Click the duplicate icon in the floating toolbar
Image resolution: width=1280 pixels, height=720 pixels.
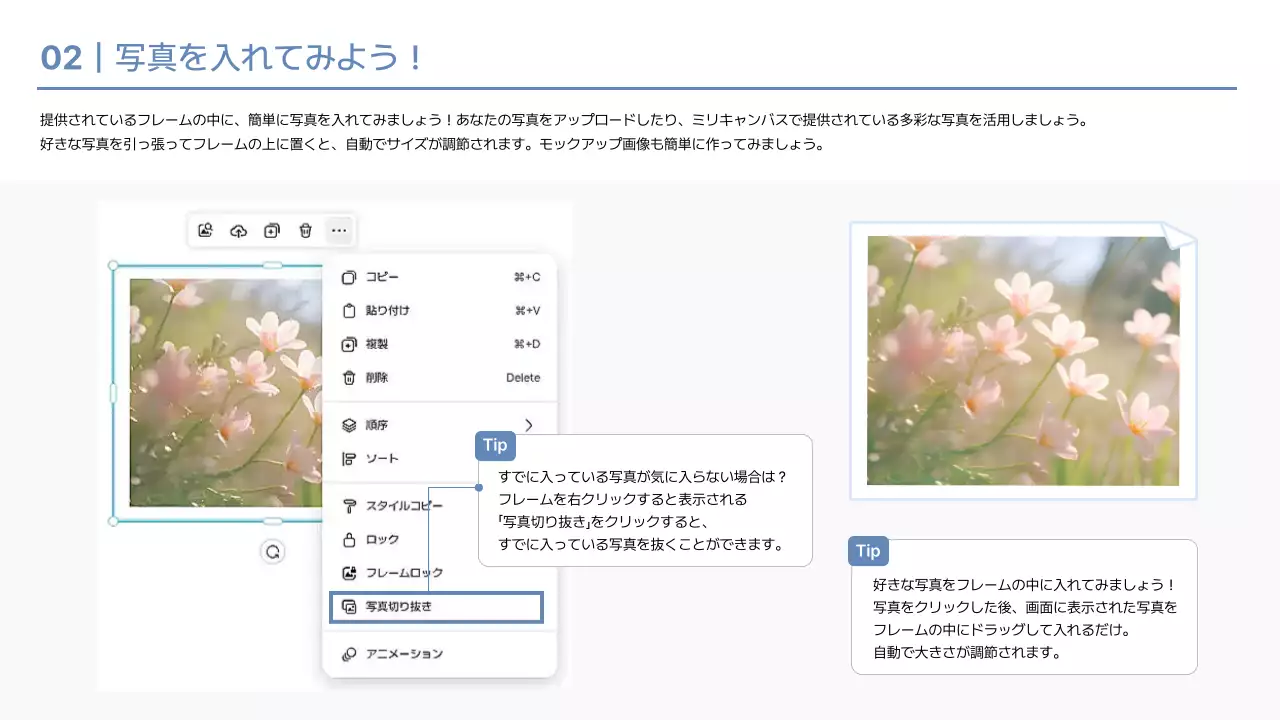[x=272, y=230]
